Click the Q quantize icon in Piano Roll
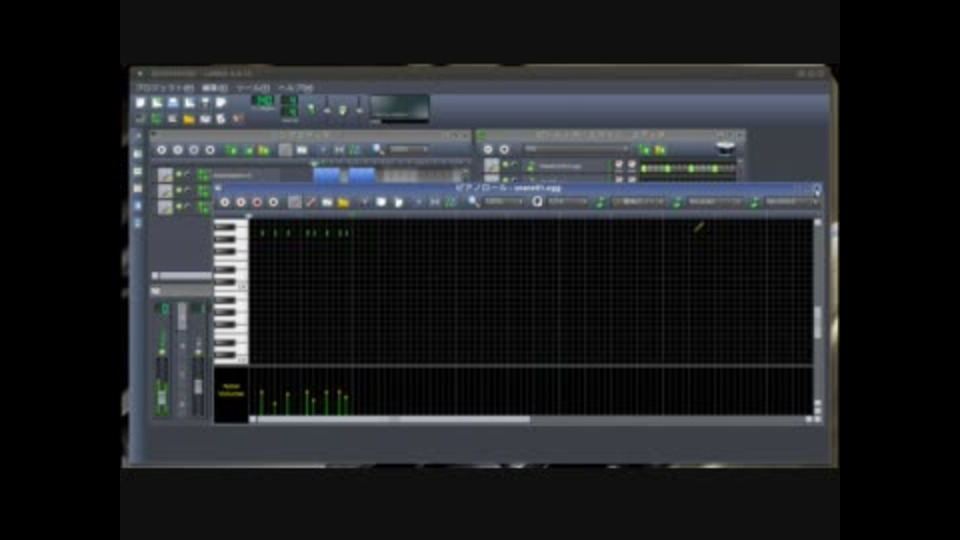Image resolution: width=960 pixels, height=540 pixels. [537, 201]
